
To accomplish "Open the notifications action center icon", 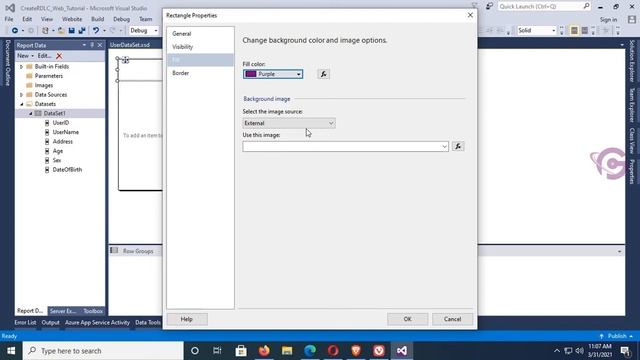I will (625, 351).
